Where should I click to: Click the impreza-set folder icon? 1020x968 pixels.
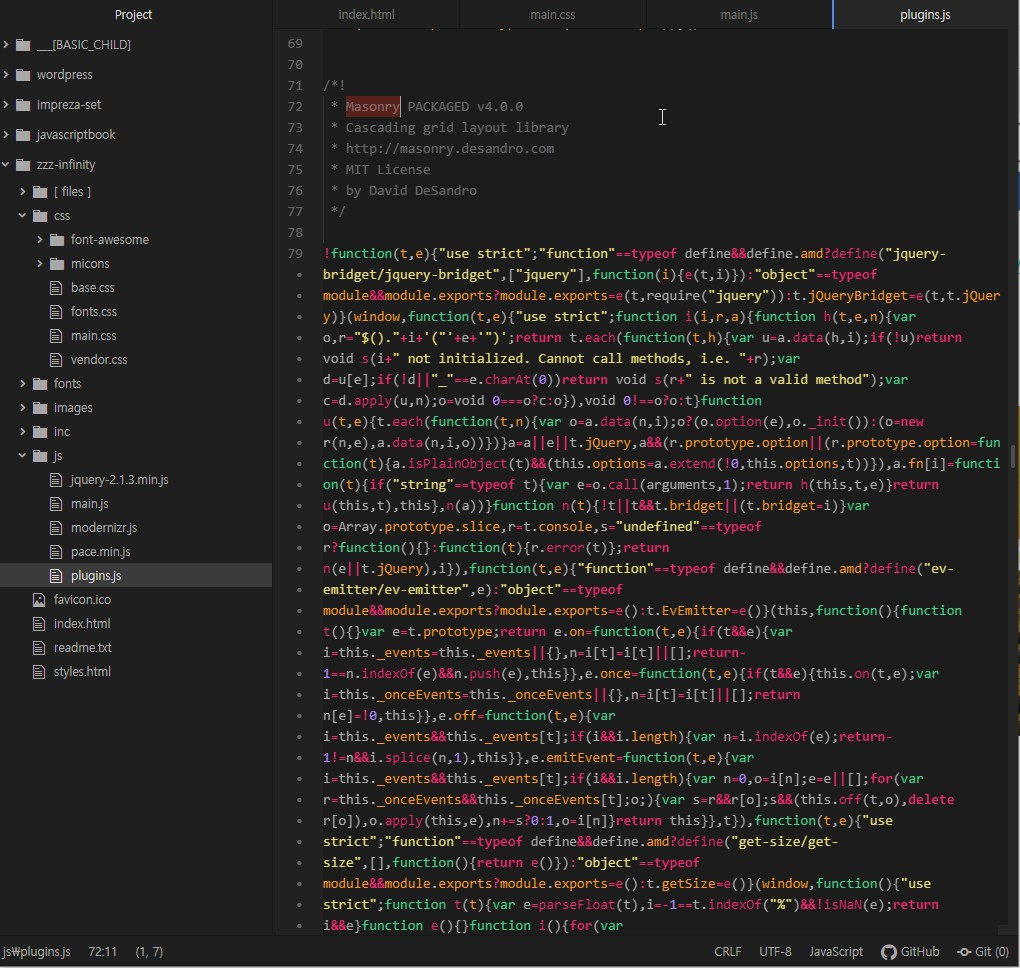coord(23,104)
